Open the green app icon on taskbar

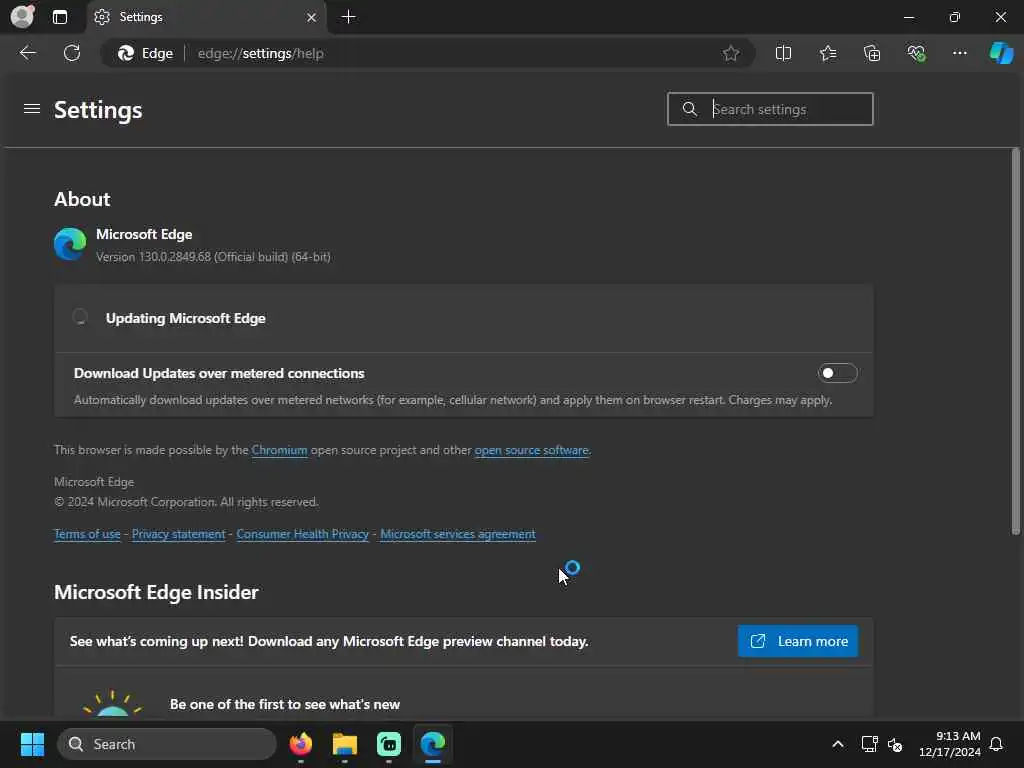[389, 744]
